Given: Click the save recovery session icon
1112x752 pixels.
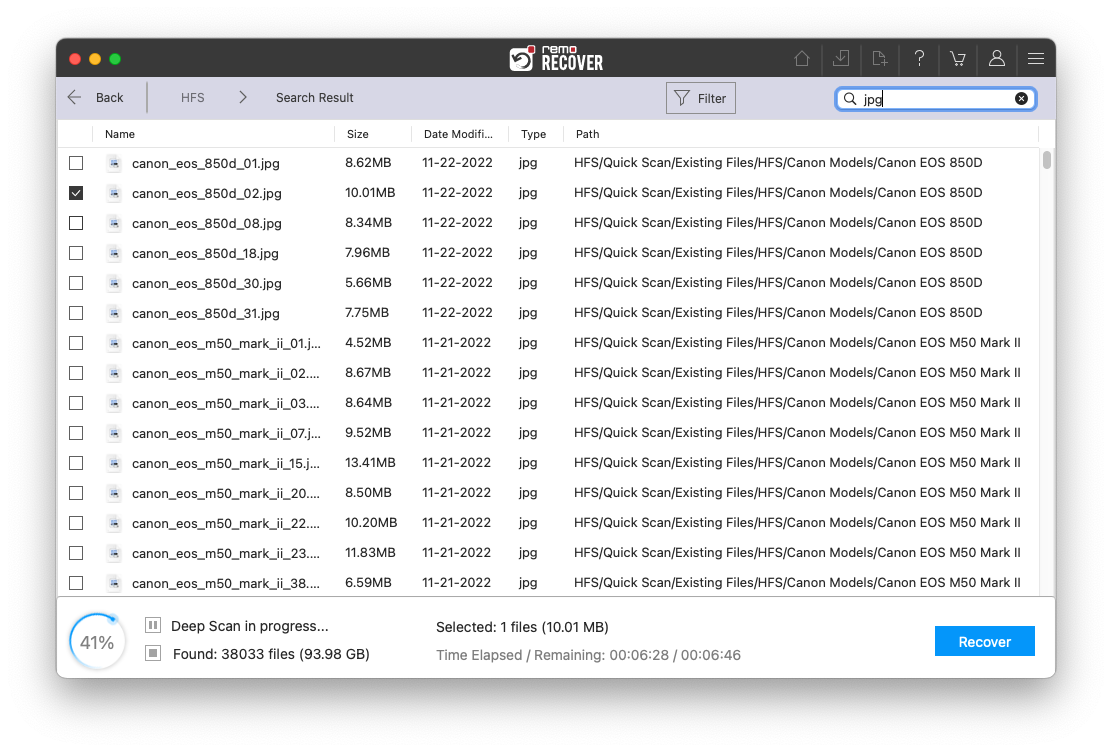Looking at the screenshot, I should pyautogui.click(x=841, y=59).
